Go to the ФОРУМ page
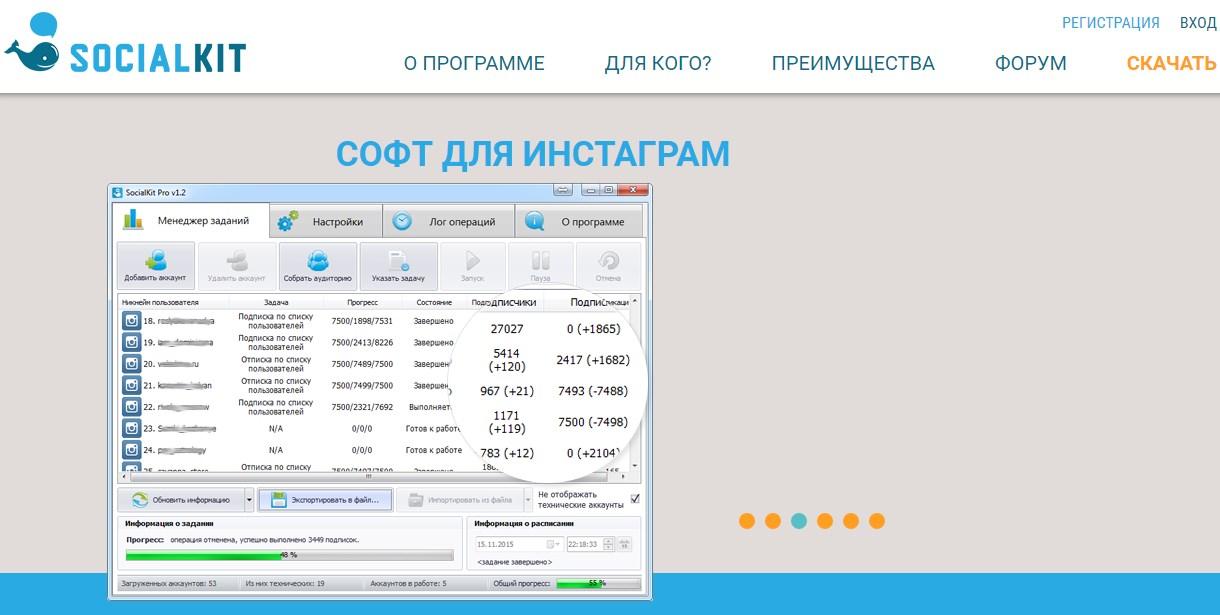Image resolution: width=1220 pixels, height=615 pixels. tap(1031, 63)
